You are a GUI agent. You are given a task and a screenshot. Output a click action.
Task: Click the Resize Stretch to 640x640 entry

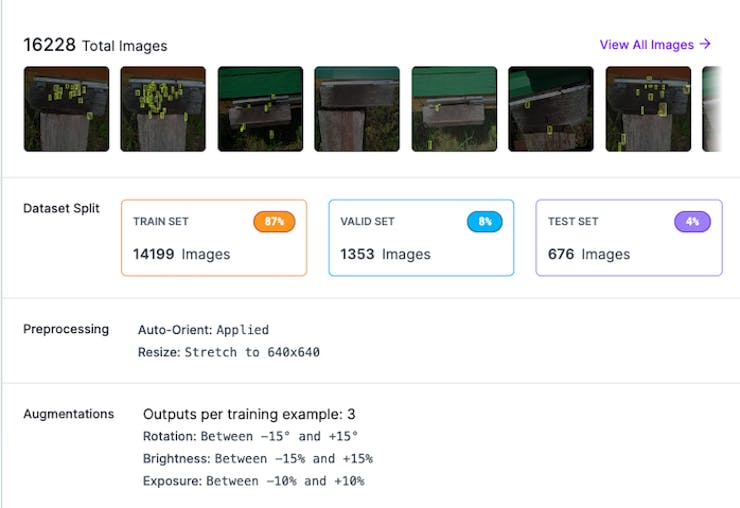coord(228,352)
